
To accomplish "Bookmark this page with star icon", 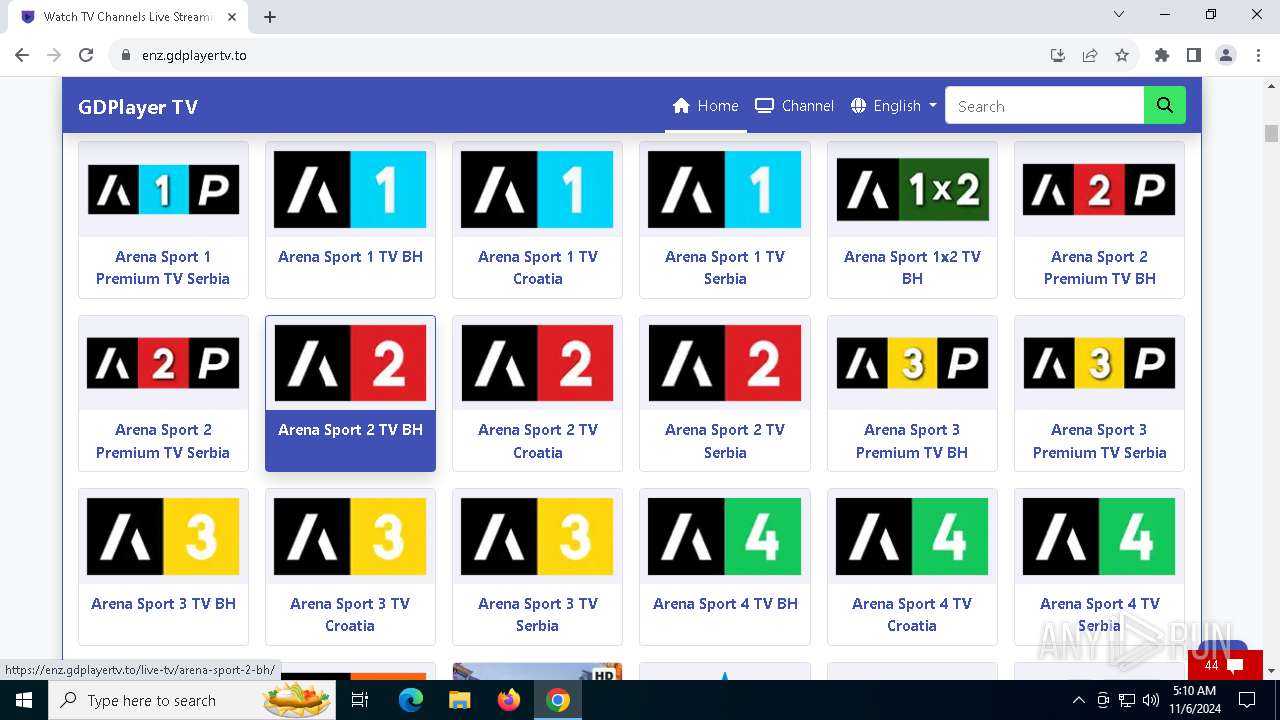I will tap(1122, 55).
